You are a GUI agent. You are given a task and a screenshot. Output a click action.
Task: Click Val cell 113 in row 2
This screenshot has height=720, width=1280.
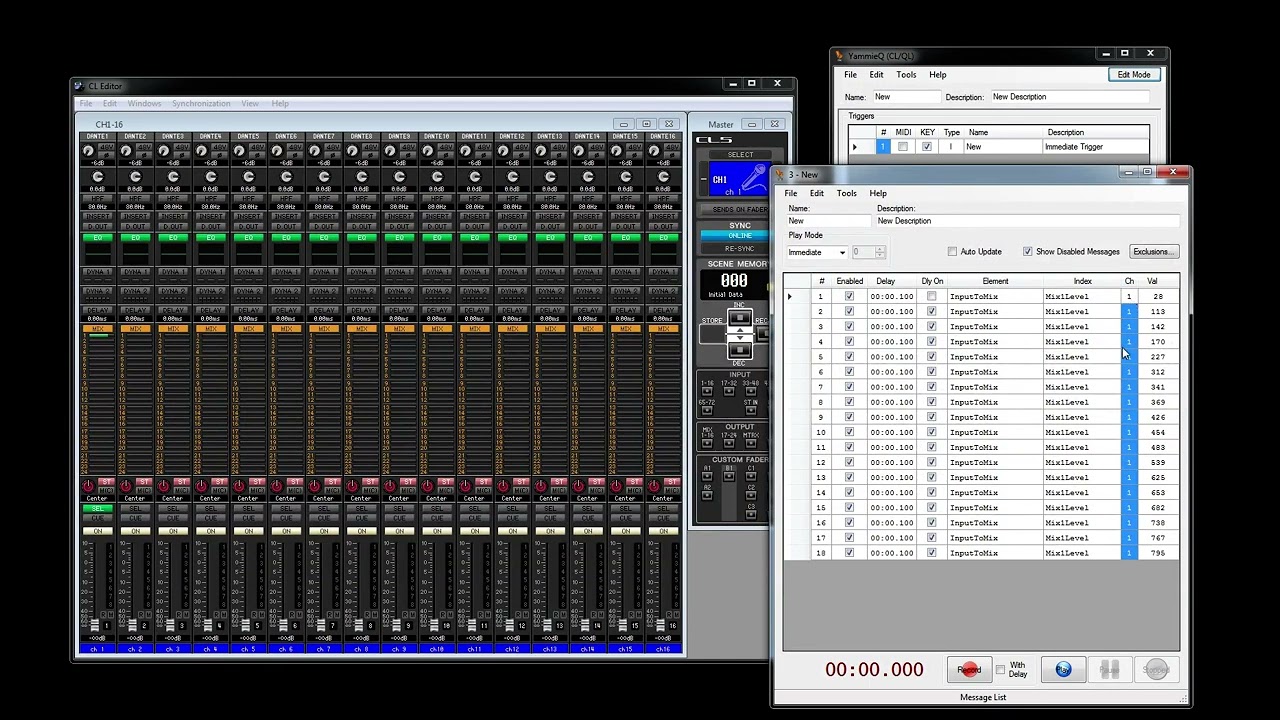pyautogui.click(x=1157, y=312)
